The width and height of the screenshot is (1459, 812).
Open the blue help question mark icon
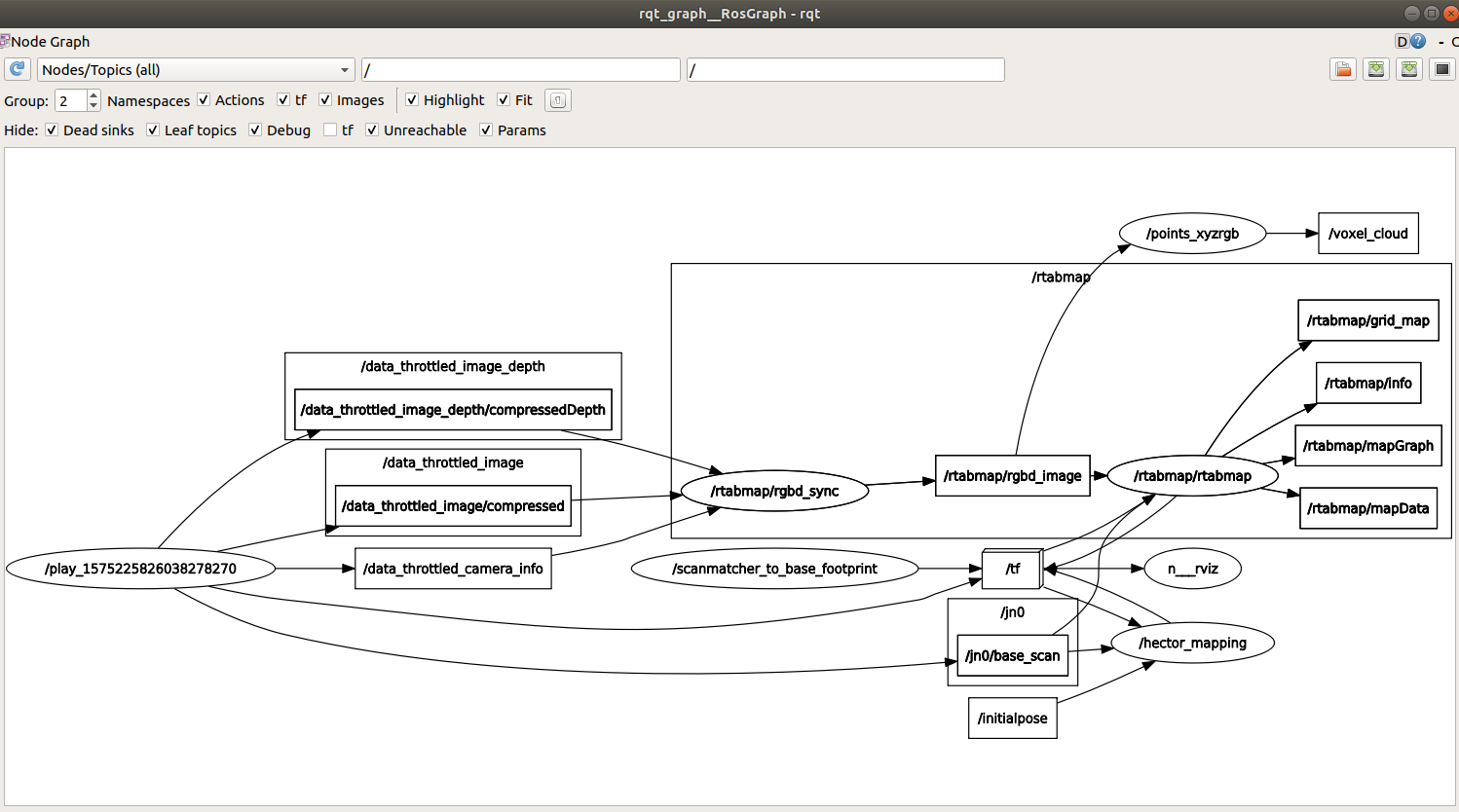click(1418, 41)
